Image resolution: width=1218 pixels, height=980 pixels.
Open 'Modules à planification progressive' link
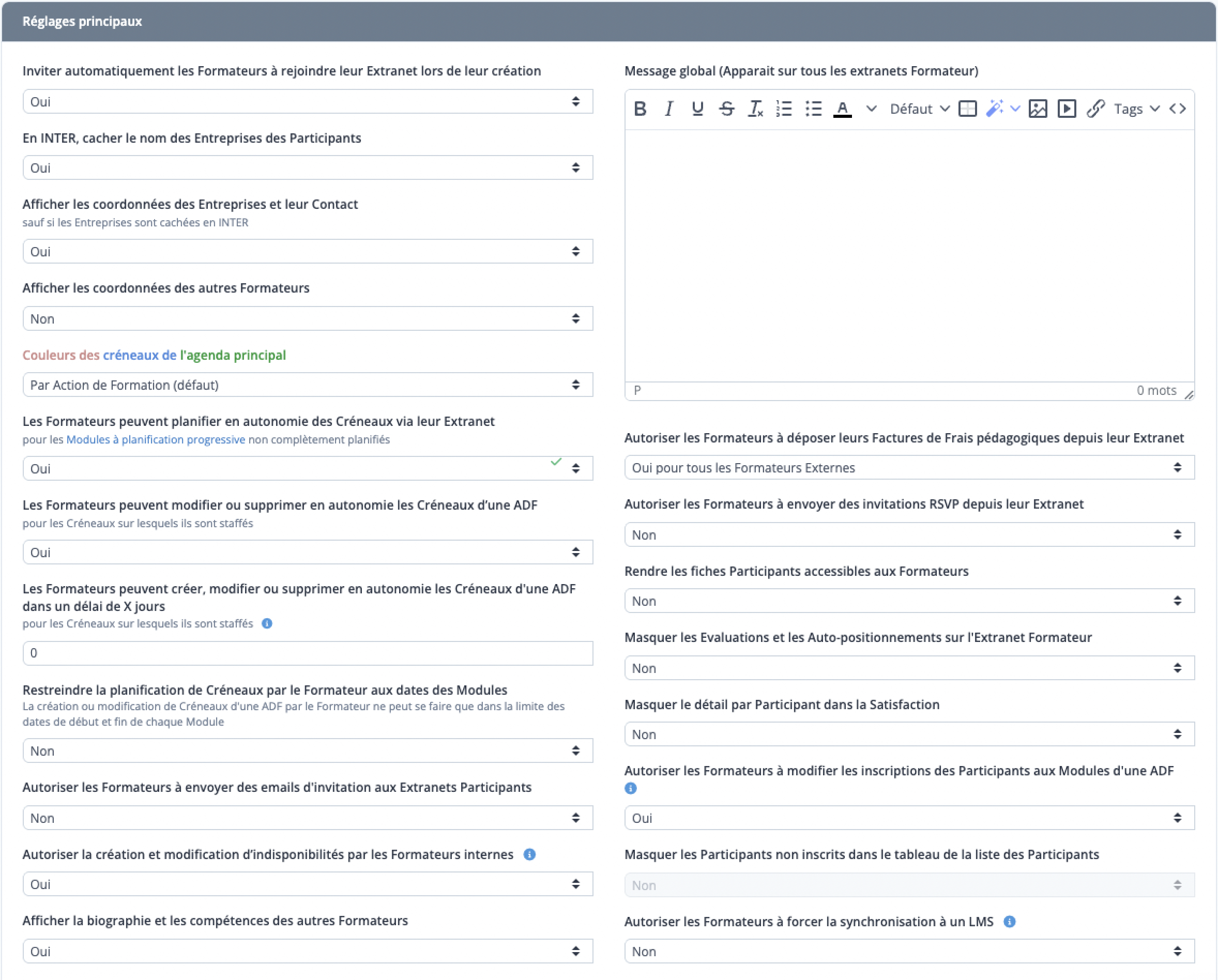click(156, 439)
